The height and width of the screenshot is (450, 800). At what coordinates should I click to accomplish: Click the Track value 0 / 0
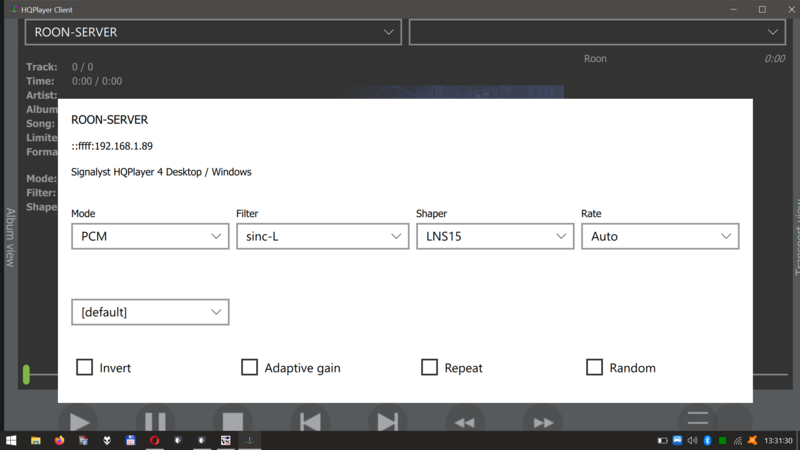(x=83, y=67)
